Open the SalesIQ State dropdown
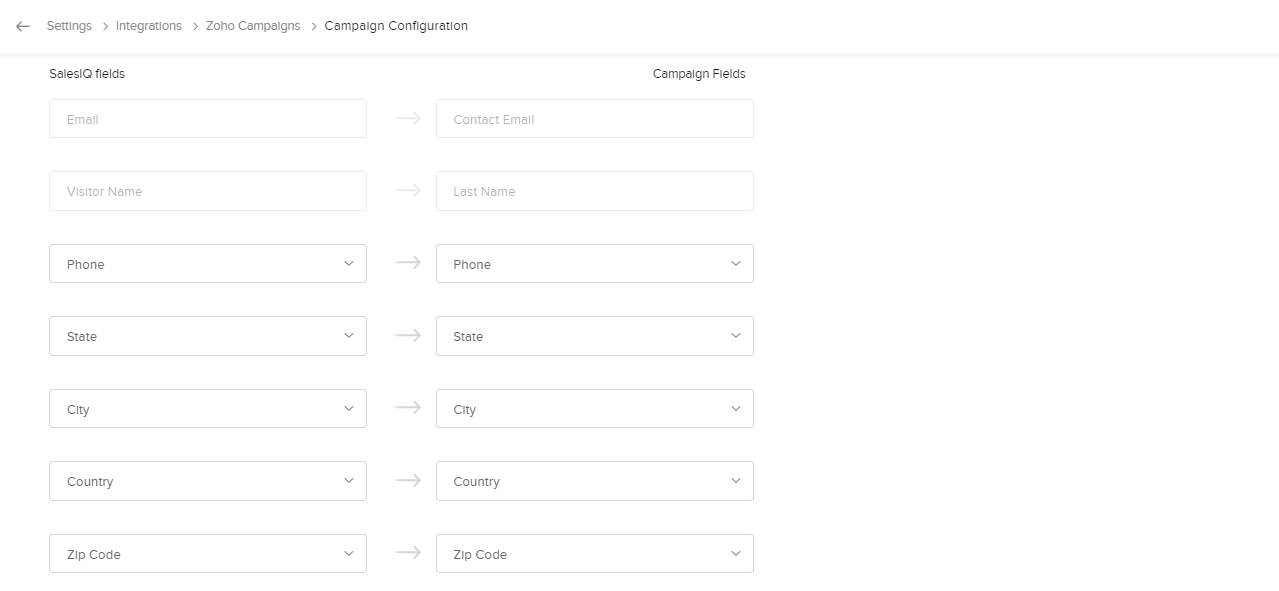 click(x=207, y=336)
